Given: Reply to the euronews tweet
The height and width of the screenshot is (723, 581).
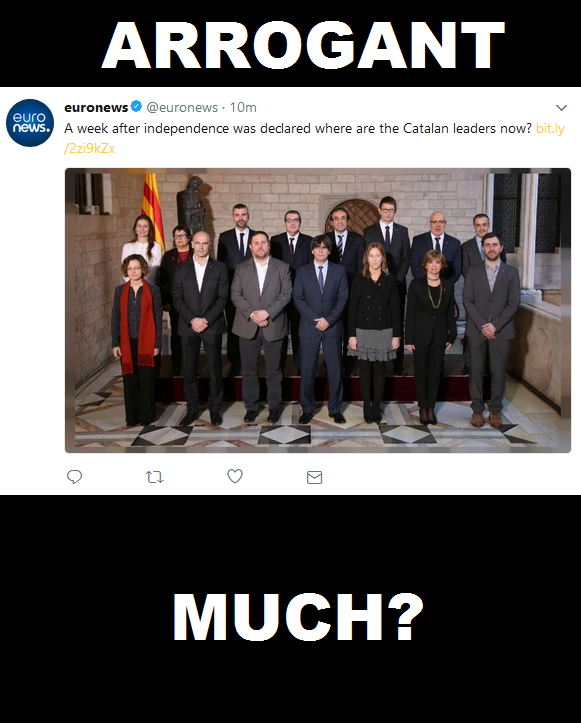Looking at the screenshot, I should click(x=74, y=476).
